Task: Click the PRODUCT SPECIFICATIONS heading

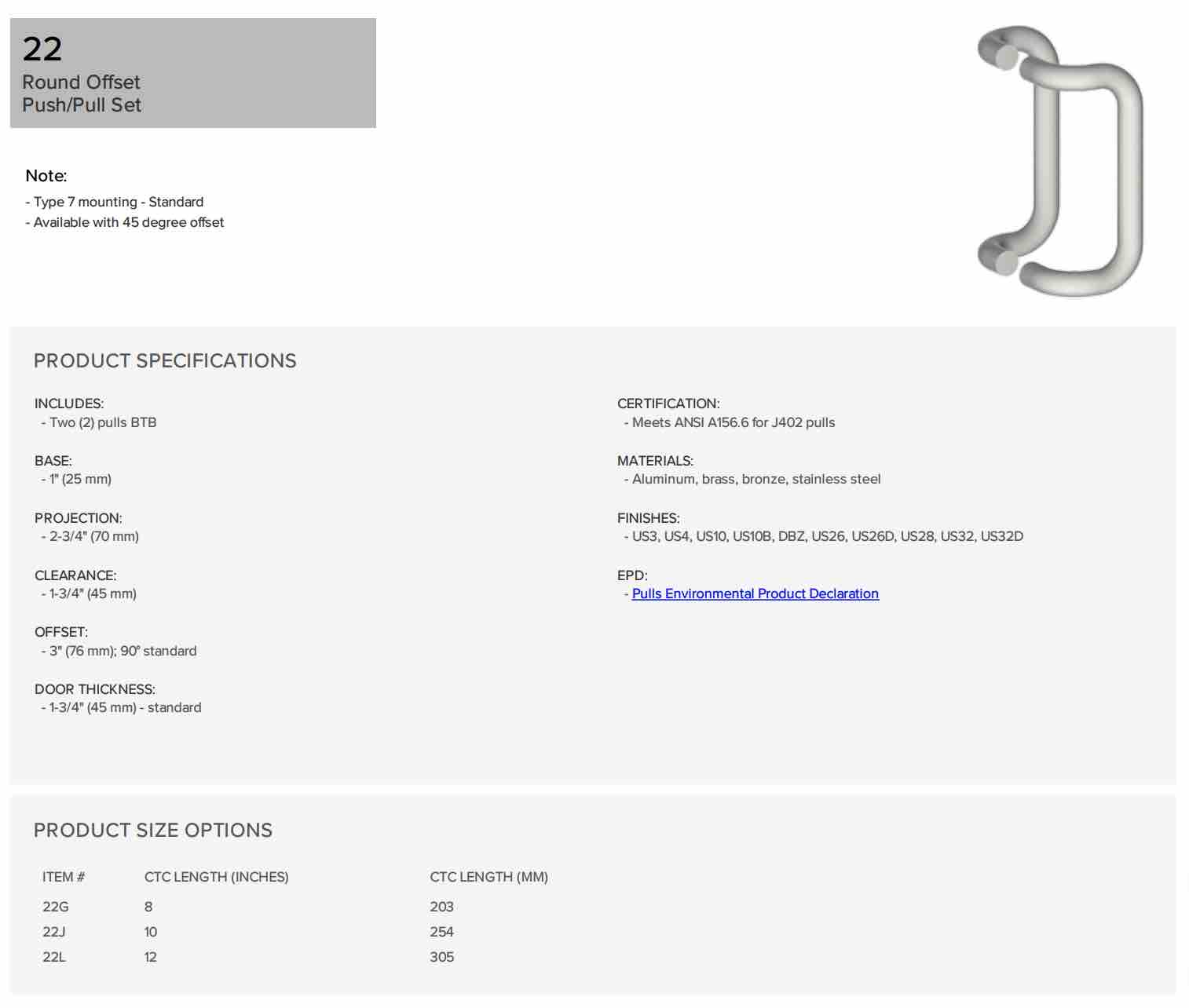Action: click(x=165, y=360)
